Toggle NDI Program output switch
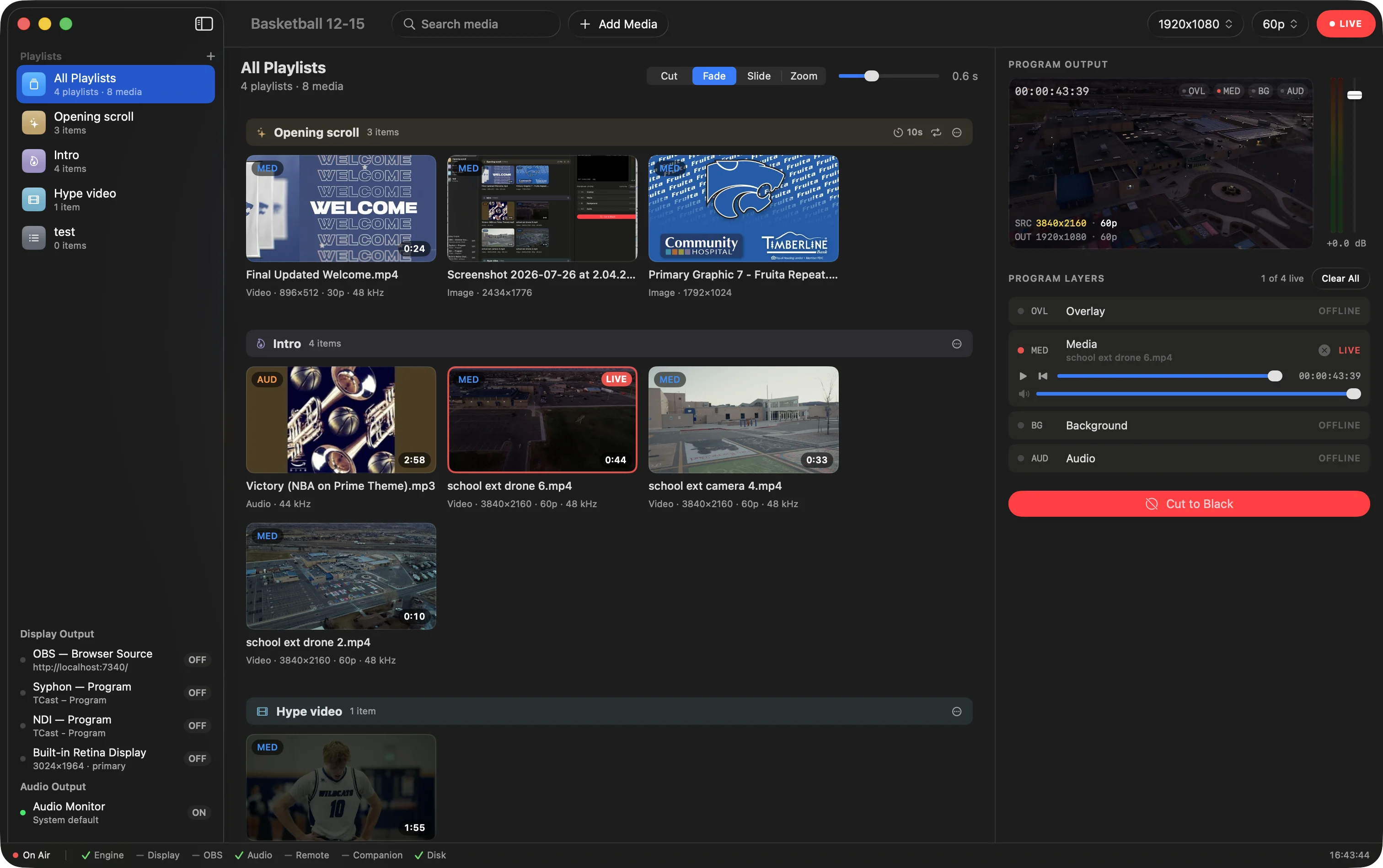Image resolution: width=1383 pixels, height=868 pixels. (197, 726)
